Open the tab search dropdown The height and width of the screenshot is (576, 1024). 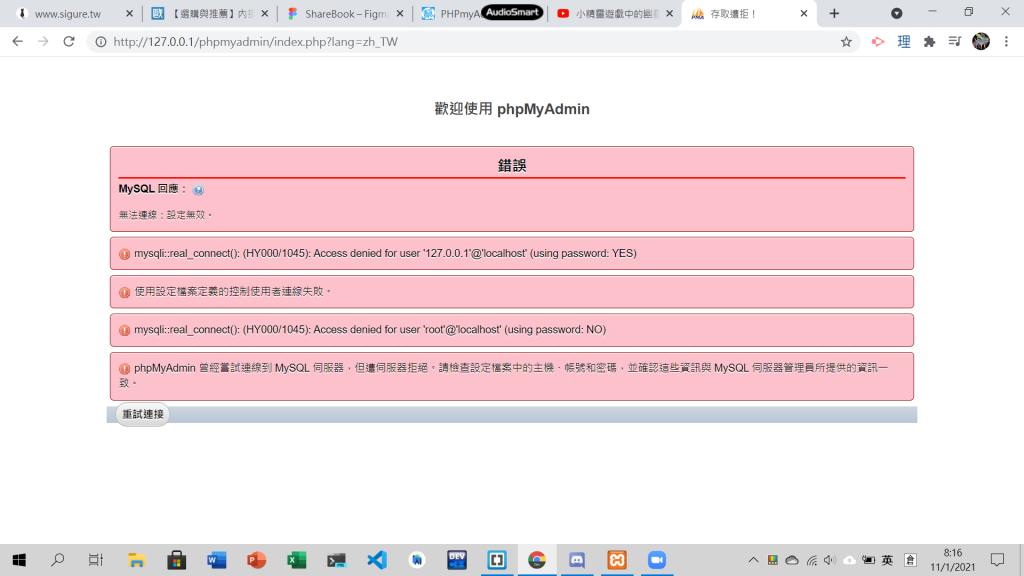(x=897, y=14)
